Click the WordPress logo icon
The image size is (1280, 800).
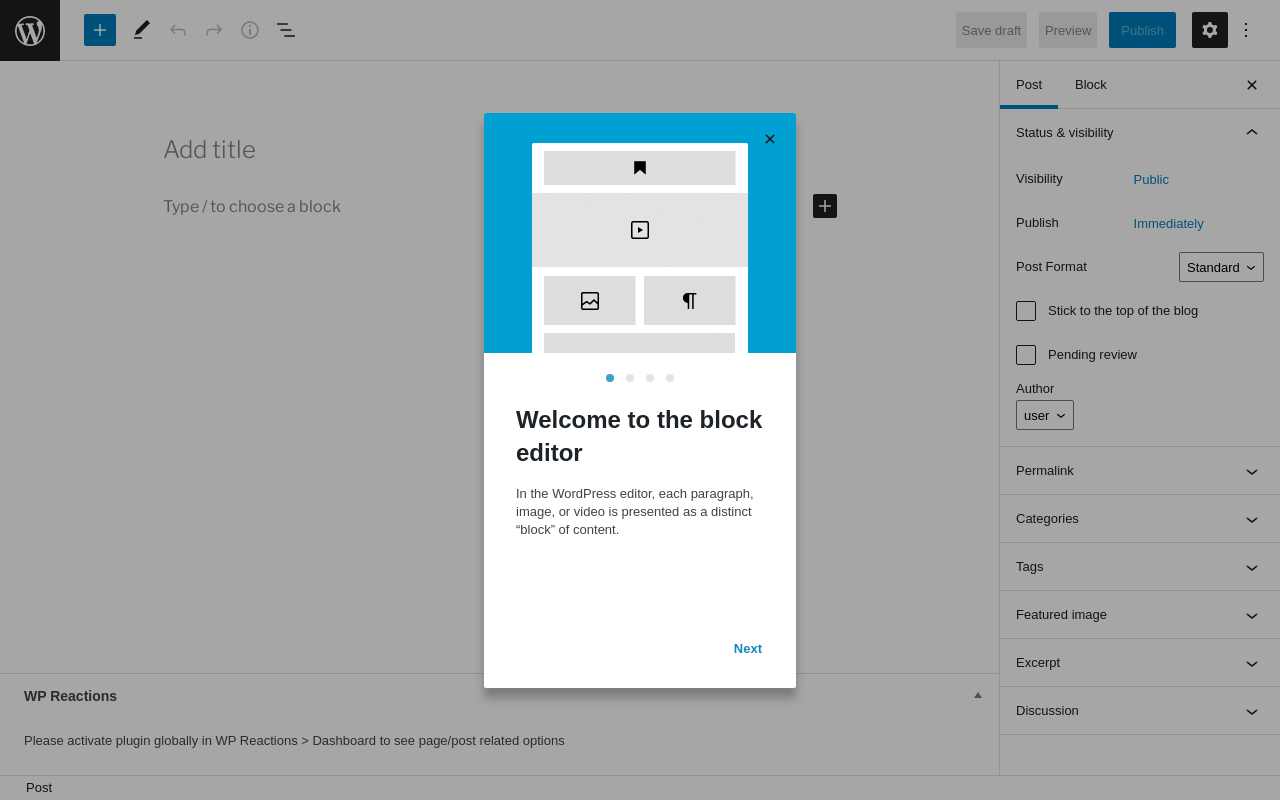tap(30, 30)
